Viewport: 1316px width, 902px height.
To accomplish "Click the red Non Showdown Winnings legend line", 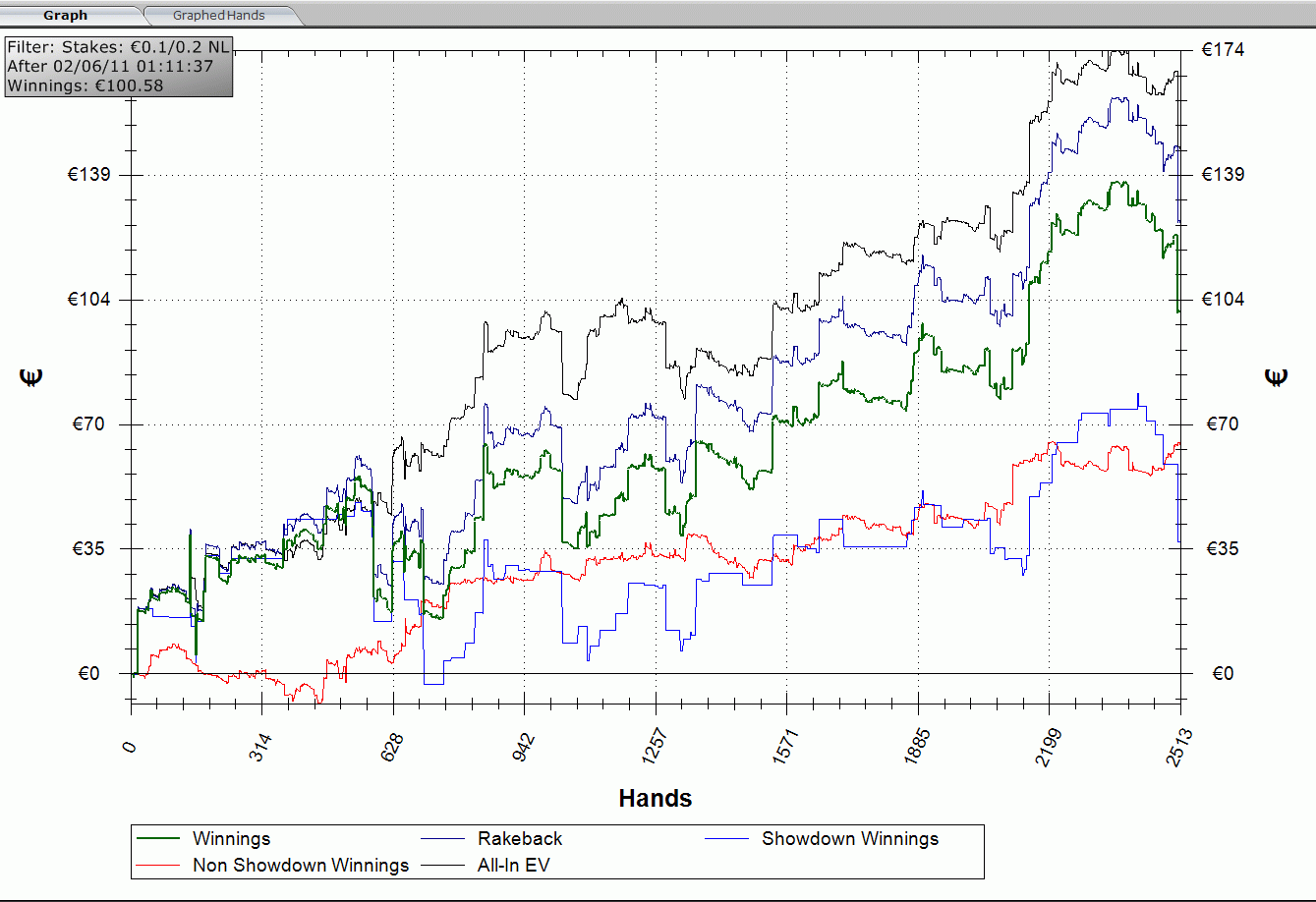I will (158, 865).
